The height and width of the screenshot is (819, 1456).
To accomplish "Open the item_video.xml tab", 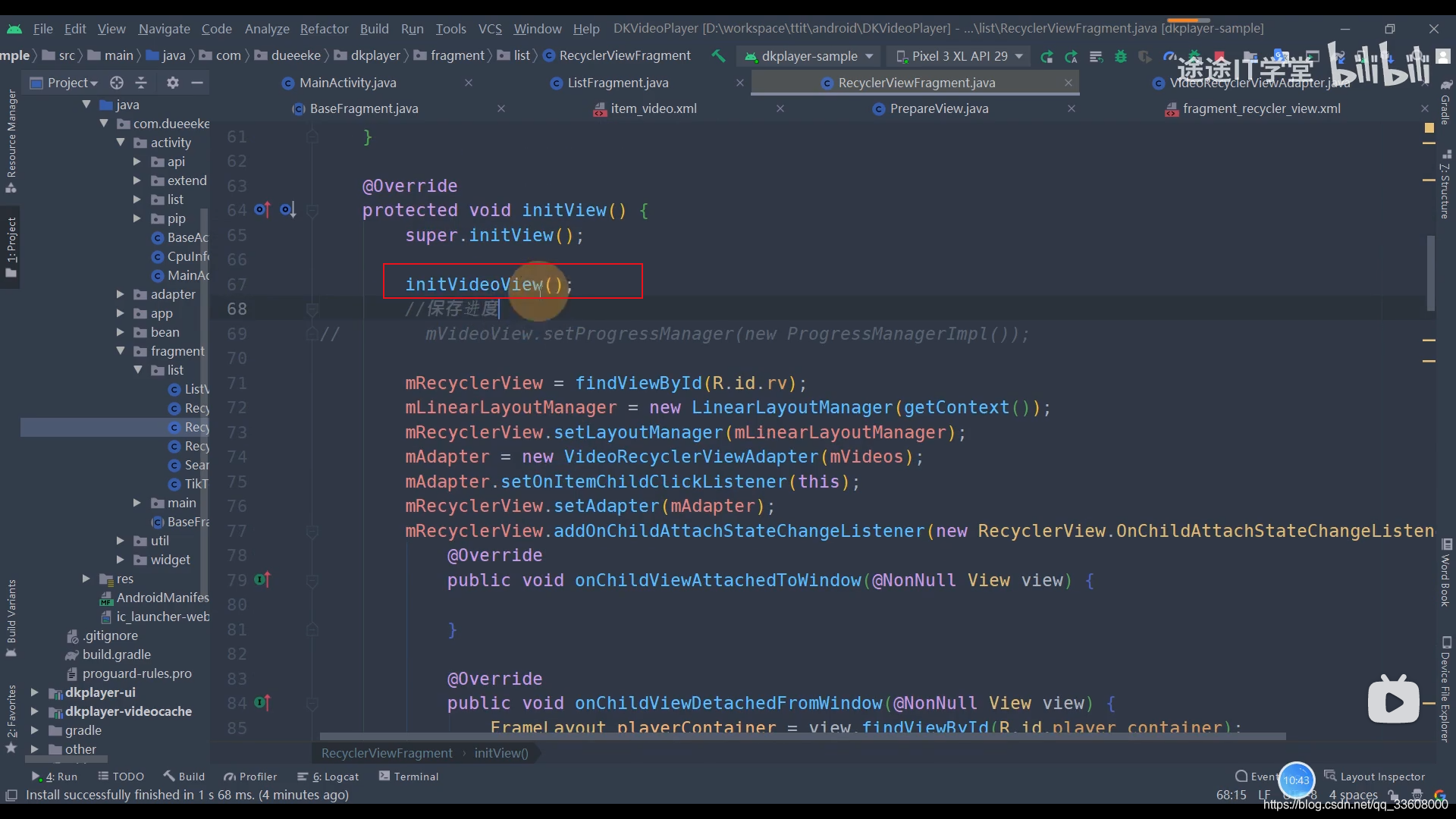I will (654, 108).
